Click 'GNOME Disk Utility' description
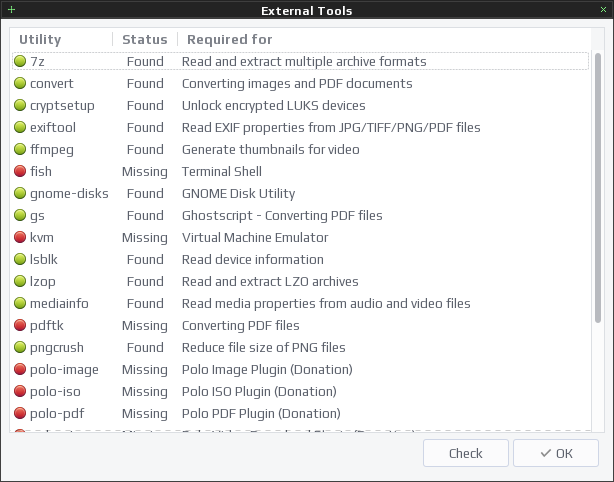Screen dimensions: 614x482 coord(238,193)
